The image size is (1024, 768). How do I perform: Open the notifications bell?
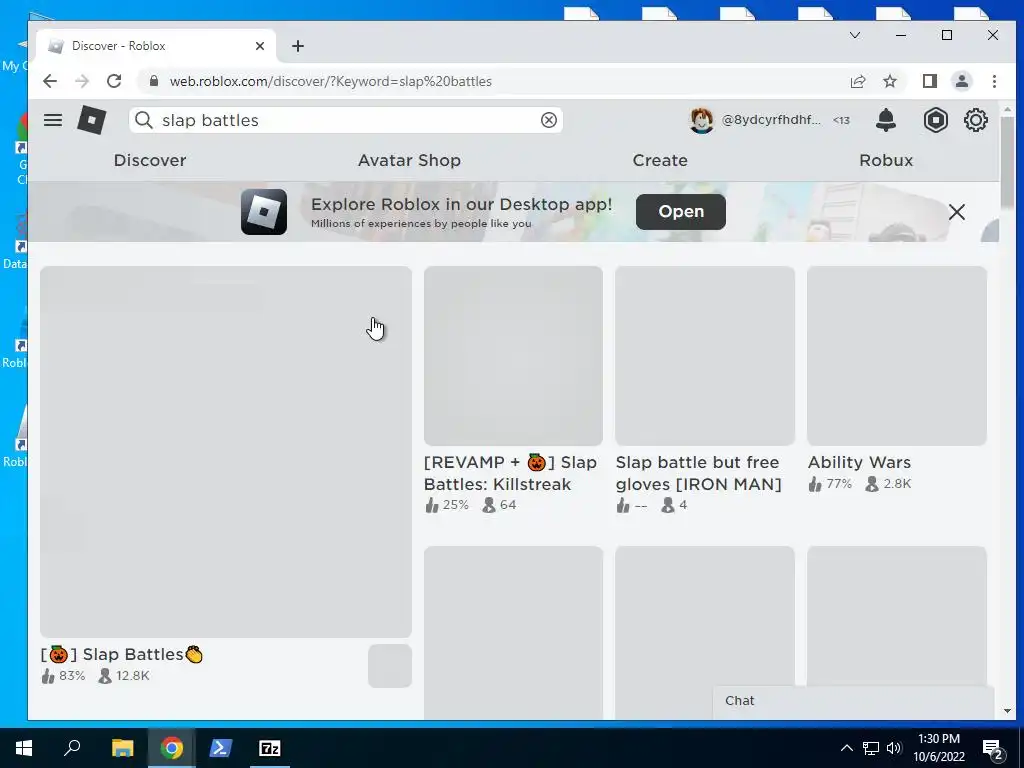tap(886, 120)
